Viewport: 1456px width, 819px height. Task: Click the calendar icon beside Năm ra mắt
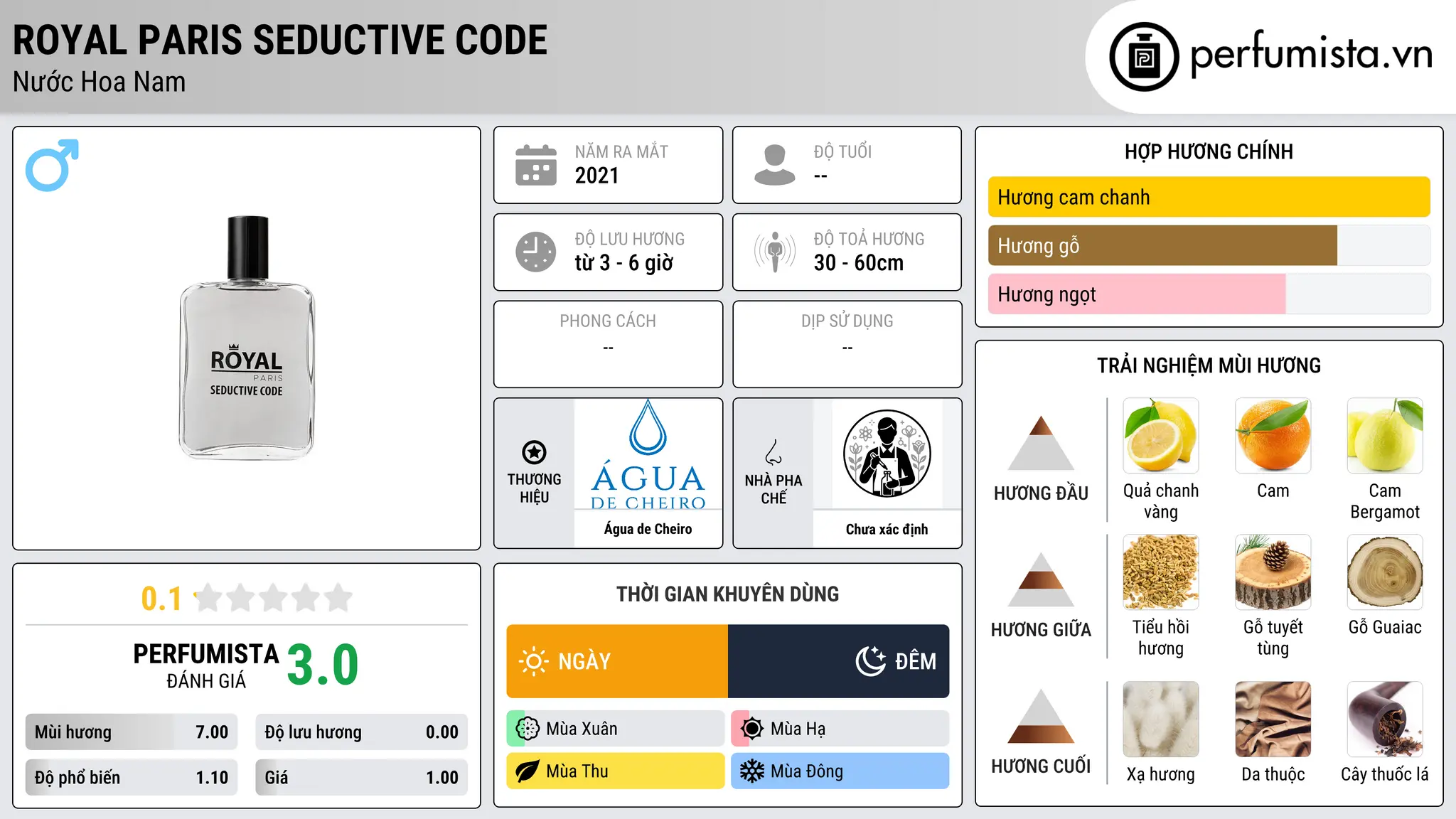click(536, 165)
